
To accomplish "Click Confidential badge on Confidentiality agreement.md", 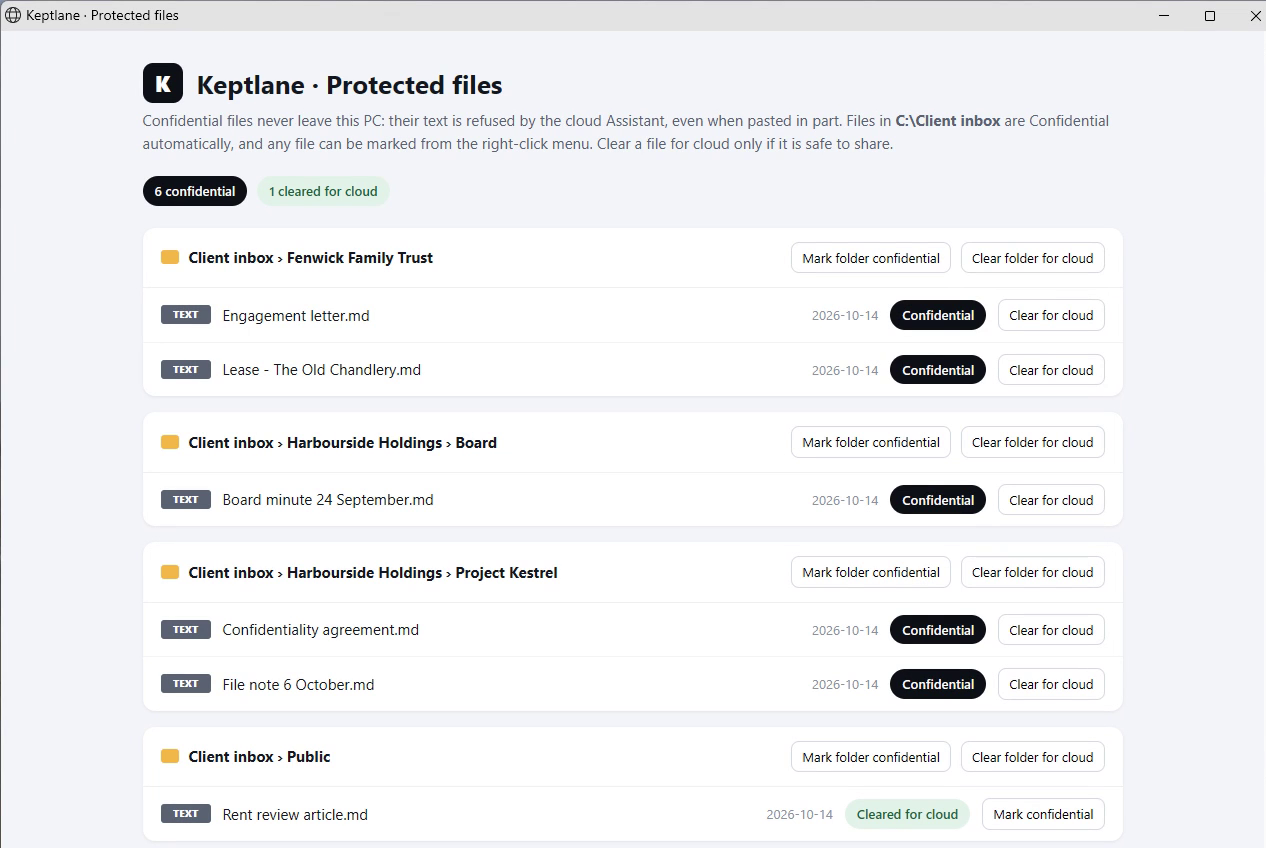I will [x=938, y=630].
